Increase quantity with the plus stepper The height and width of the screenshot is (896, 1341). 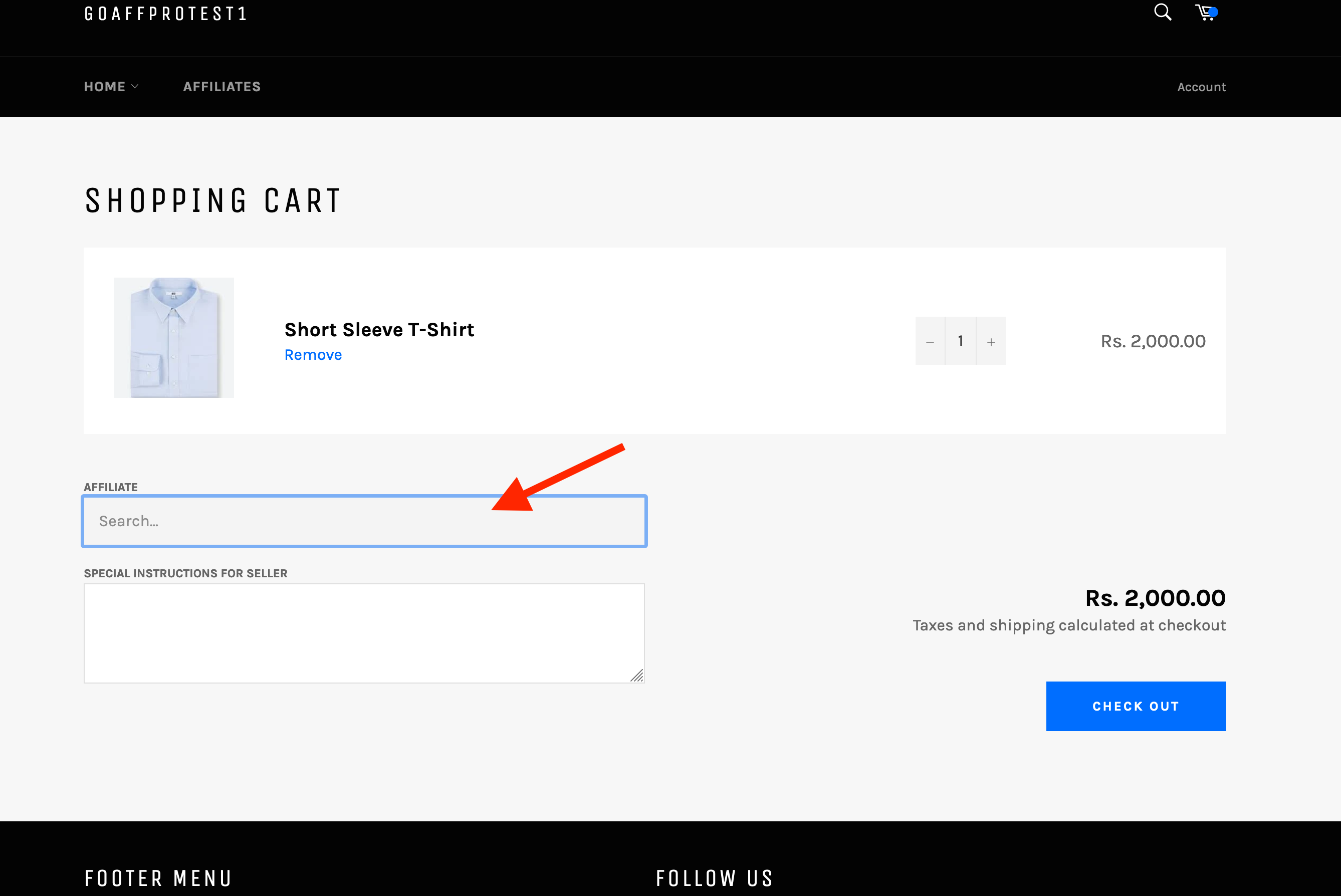[x=990, y=341]
